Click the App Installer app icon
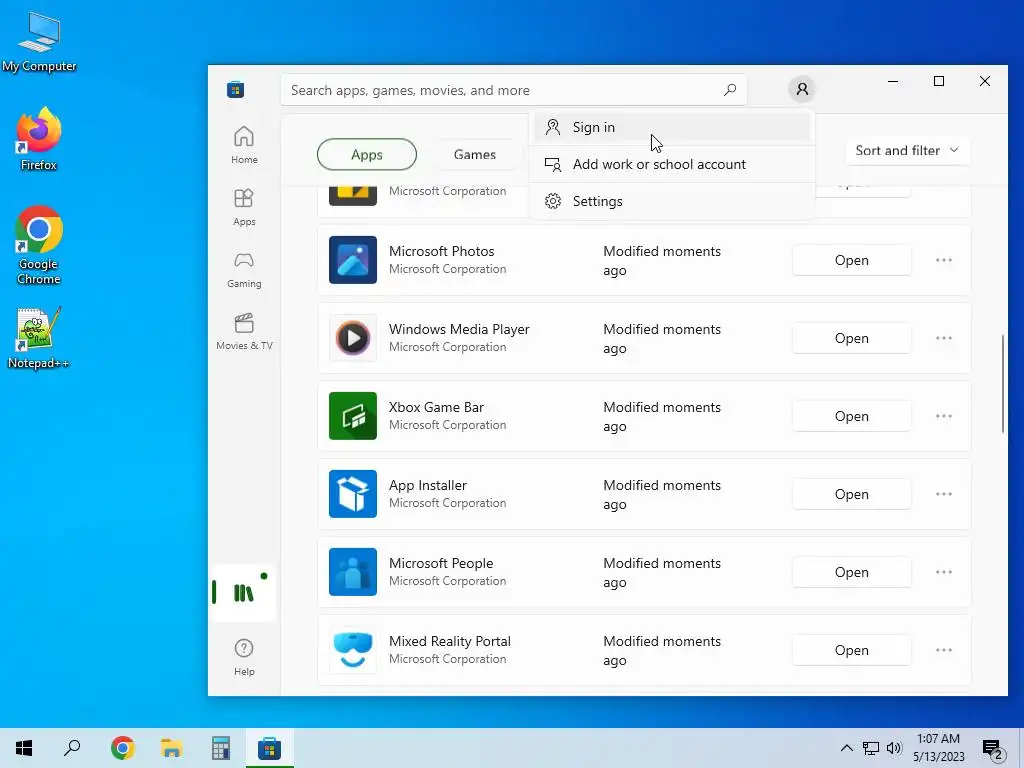Screen dimensions: 1024x768 [x=353, y=494]
